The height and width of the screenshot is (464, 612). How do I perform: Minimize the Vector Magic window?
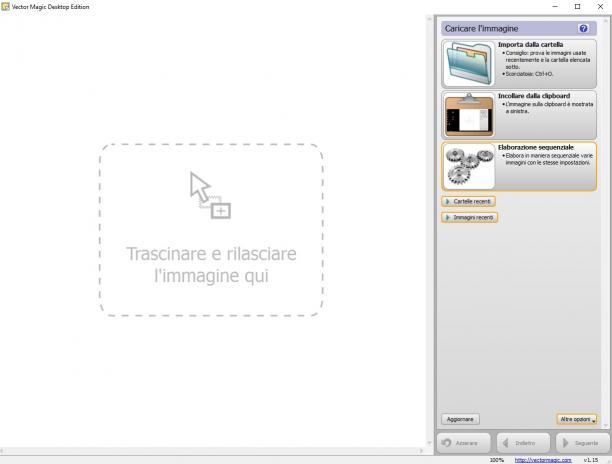click(x=555, y=7)
